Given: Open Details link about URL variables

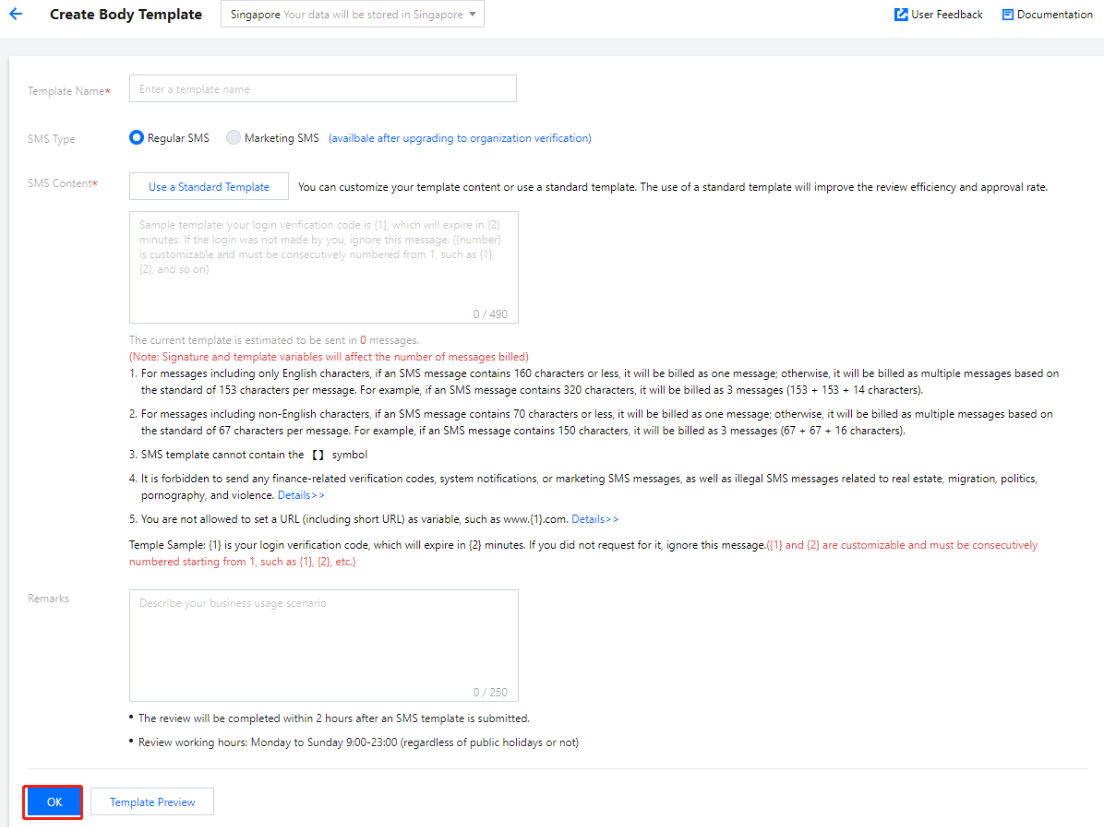Looking at the screenshot, I should coord(595,520).
